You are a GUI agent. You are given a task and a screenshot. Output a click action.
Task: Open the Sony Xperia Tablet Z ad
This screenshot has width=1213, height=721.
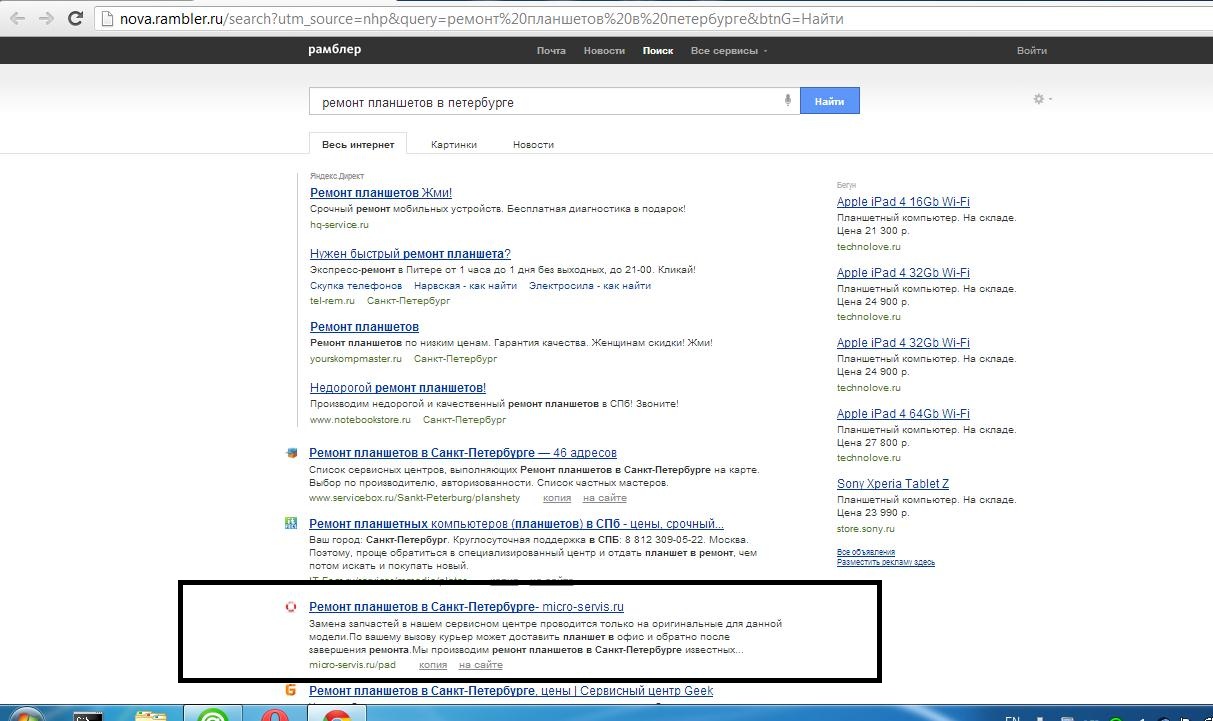[893, 484]
